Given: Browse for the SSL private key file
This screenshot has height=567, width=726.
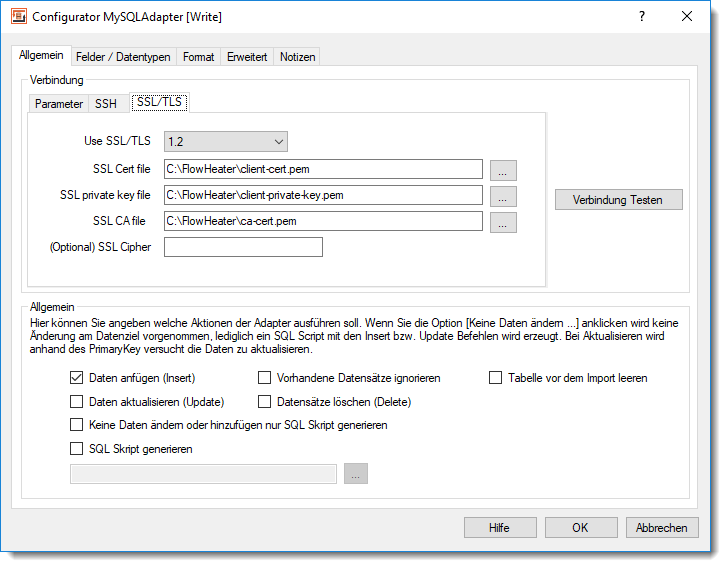Looking at the screenshot, I should (x=503, y=197).
